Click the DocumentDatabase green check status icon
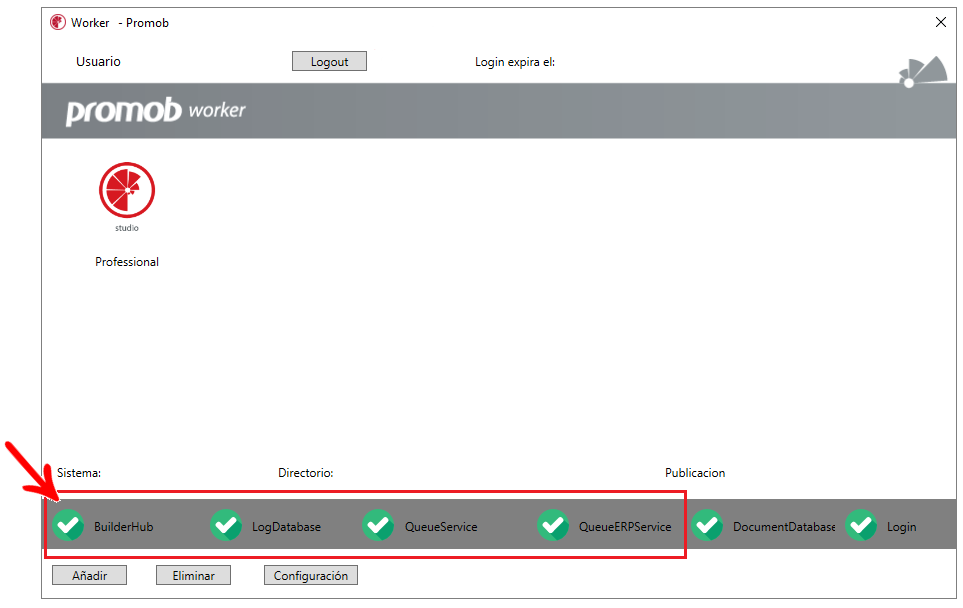 (707, 525)
